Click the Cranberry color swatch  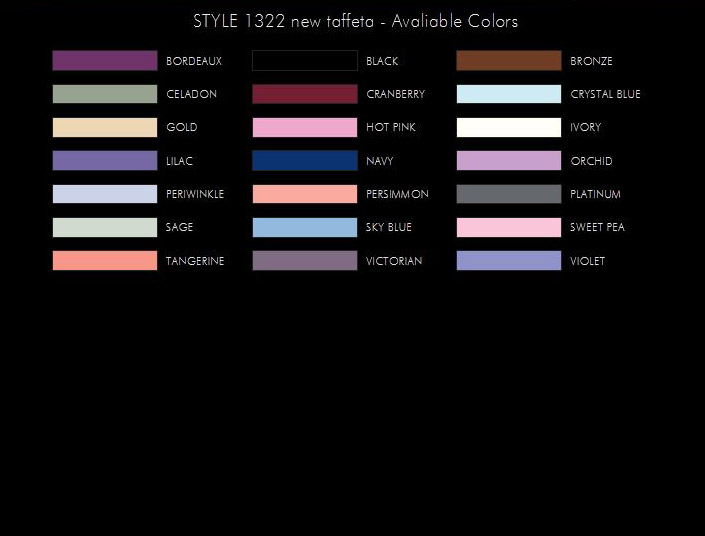tap(305, 94)
